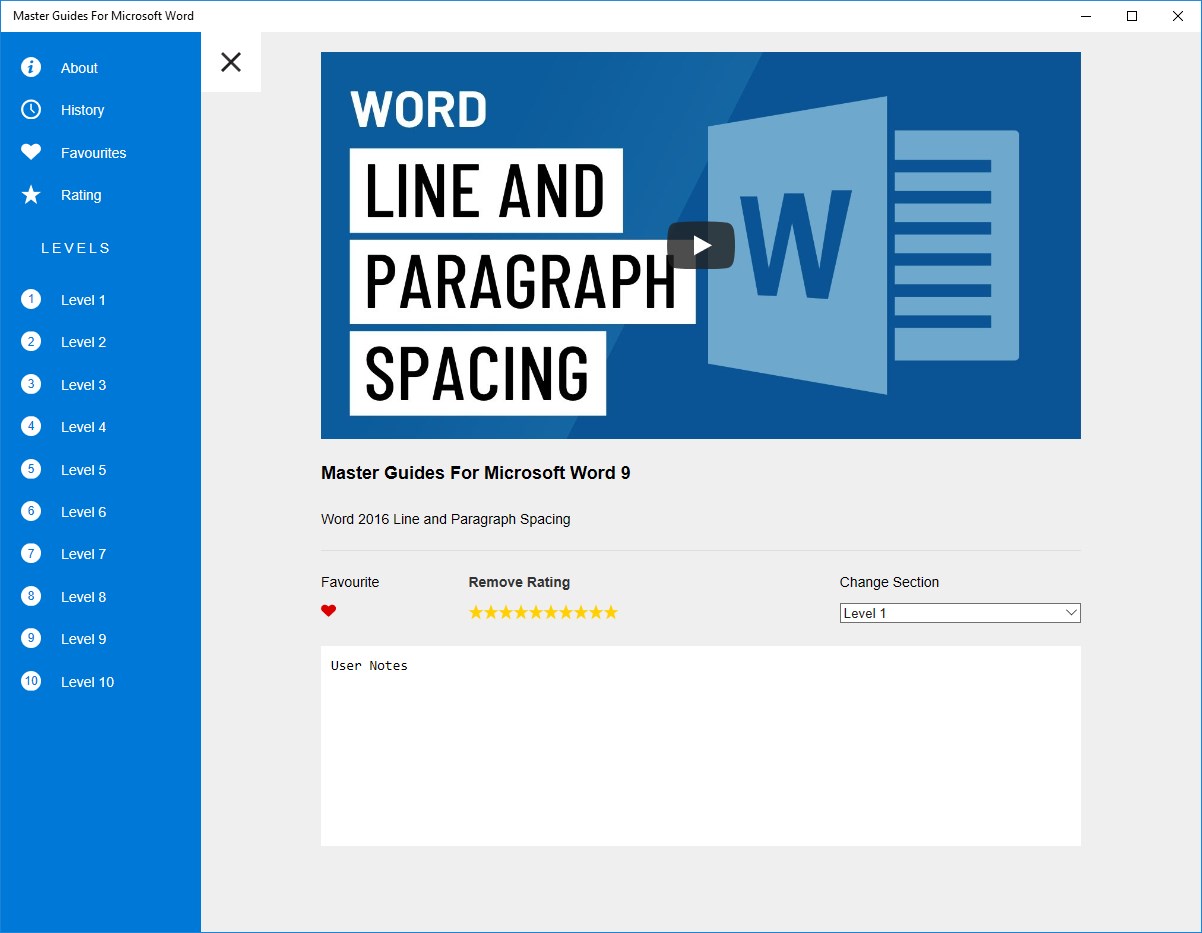Set rating to the first star
Image resolution: width=1202 pixels, height=933 pixels.
pos(476,612)
